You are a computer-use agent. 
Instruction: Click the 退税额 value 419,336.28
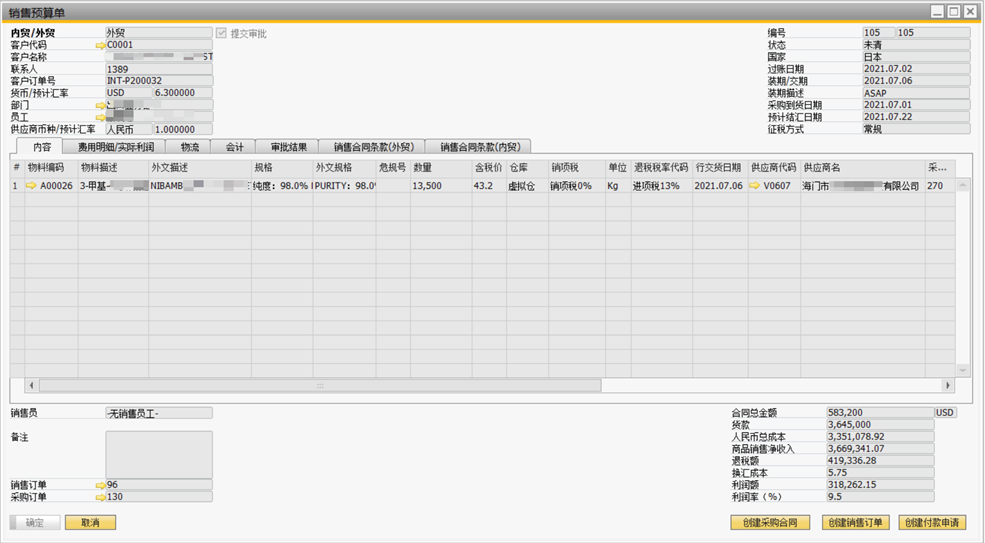pyautogui.click(x=880, y=461)
